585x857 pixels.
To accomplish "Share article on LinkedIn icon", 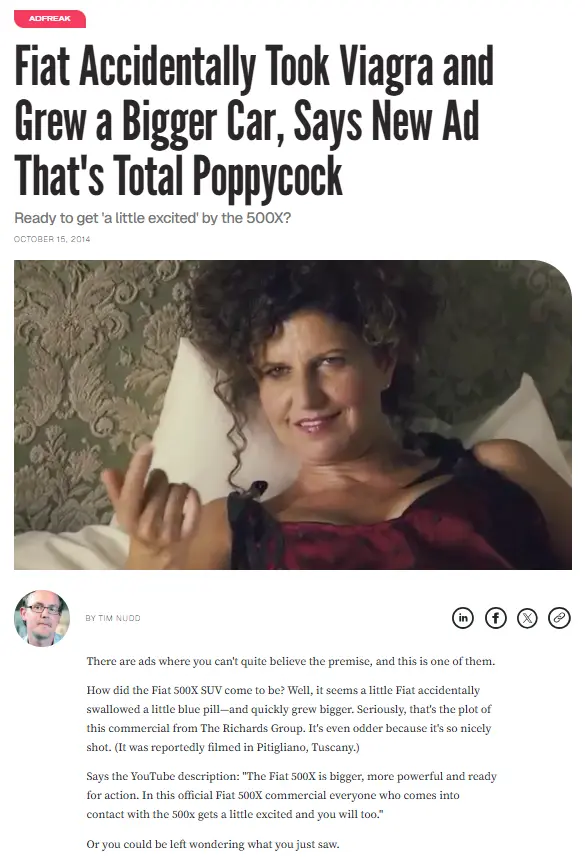I will 463,618.
